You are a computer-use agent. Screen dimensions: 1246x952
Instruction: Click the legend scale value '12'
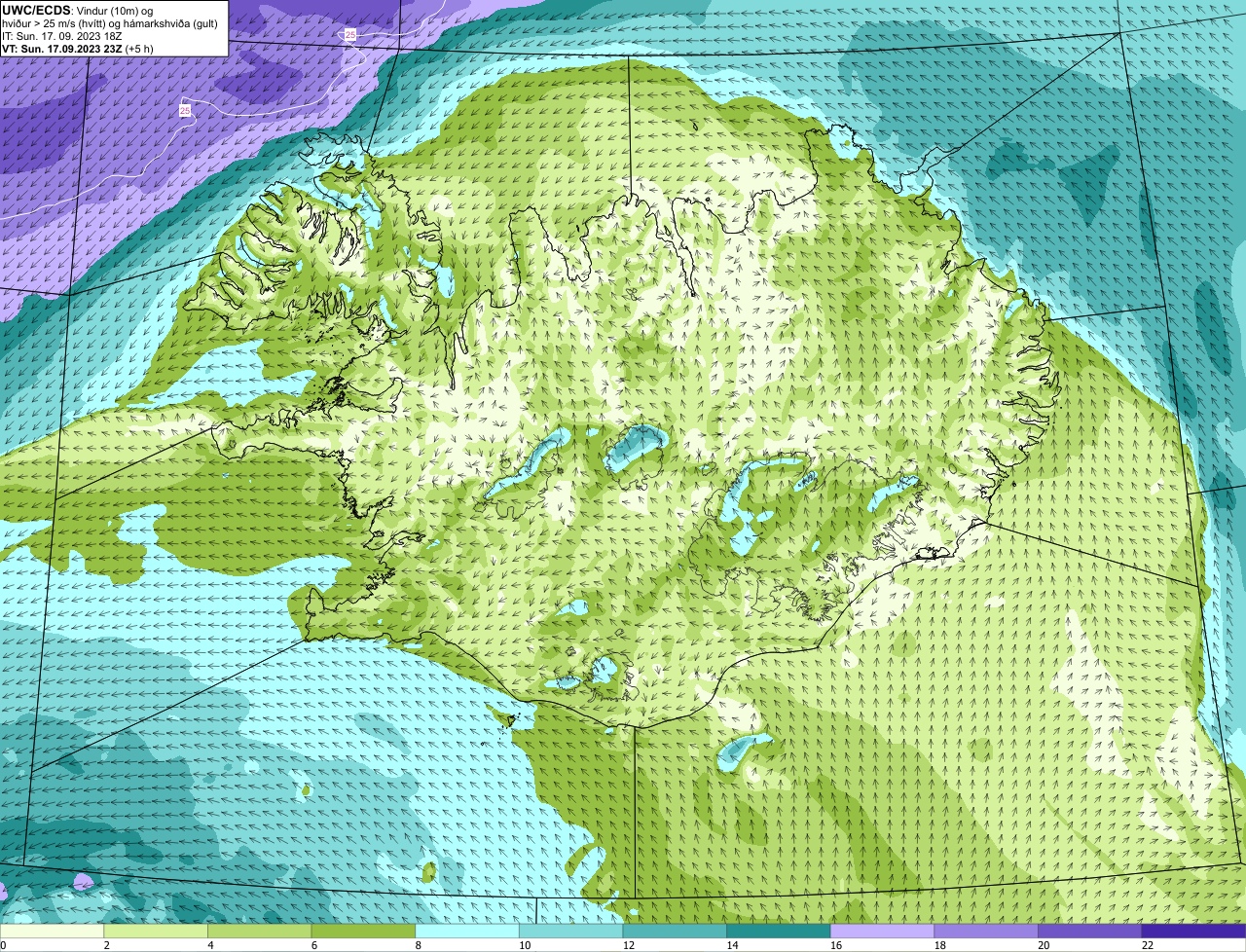629,945
